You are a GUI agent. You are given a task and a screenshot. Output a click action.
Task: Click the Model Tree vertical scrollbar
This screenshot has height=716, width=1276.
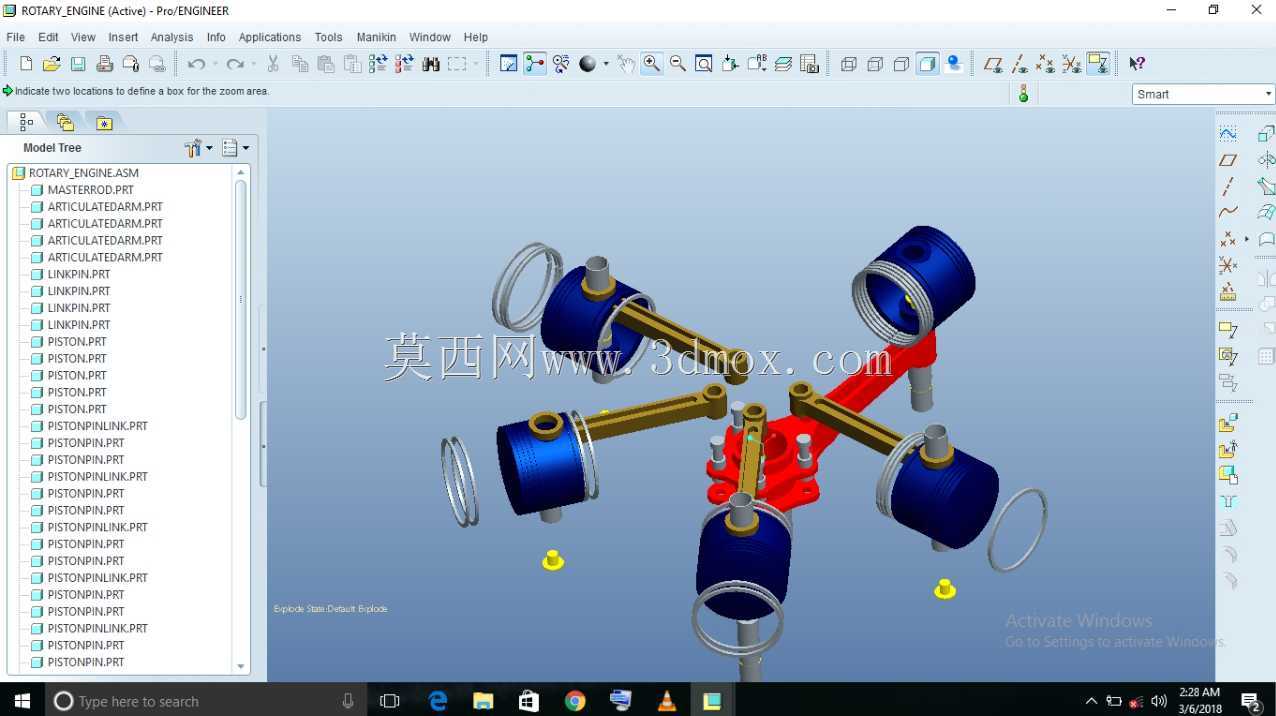pyautogui.click(x=240, y=300)
